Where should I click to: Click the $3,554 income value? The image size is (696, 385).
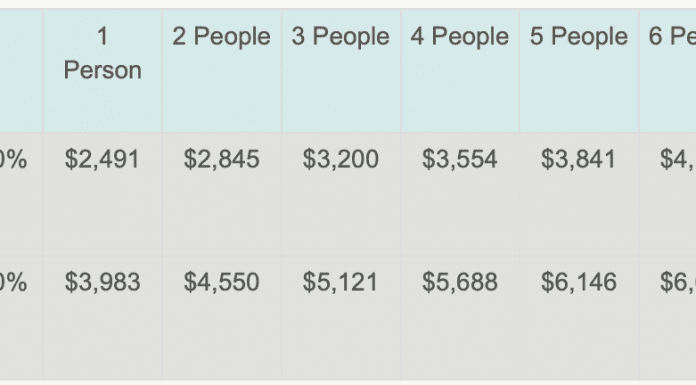(x=459, y=159)
